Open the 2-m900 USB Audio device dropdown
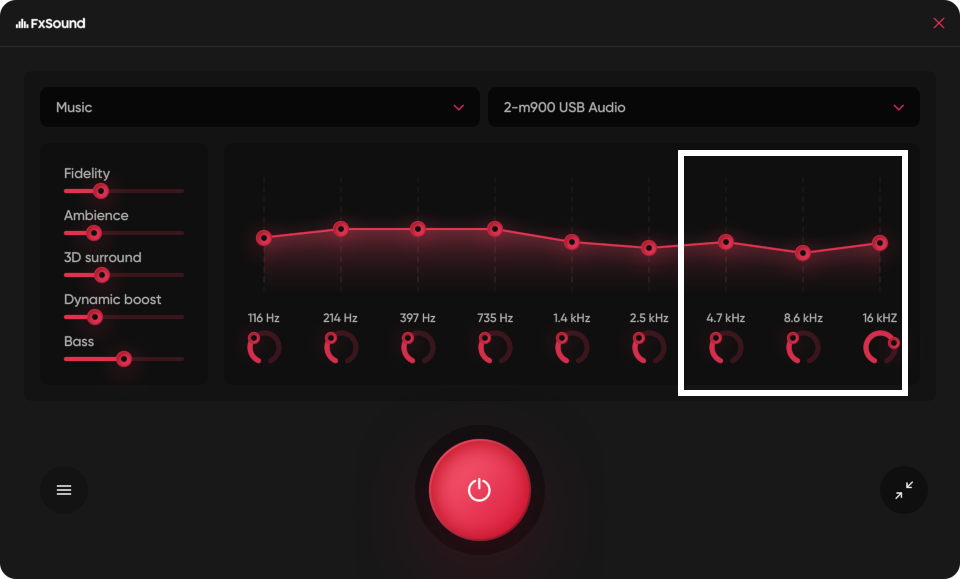 pyautogui.click(x=704, y=107)
